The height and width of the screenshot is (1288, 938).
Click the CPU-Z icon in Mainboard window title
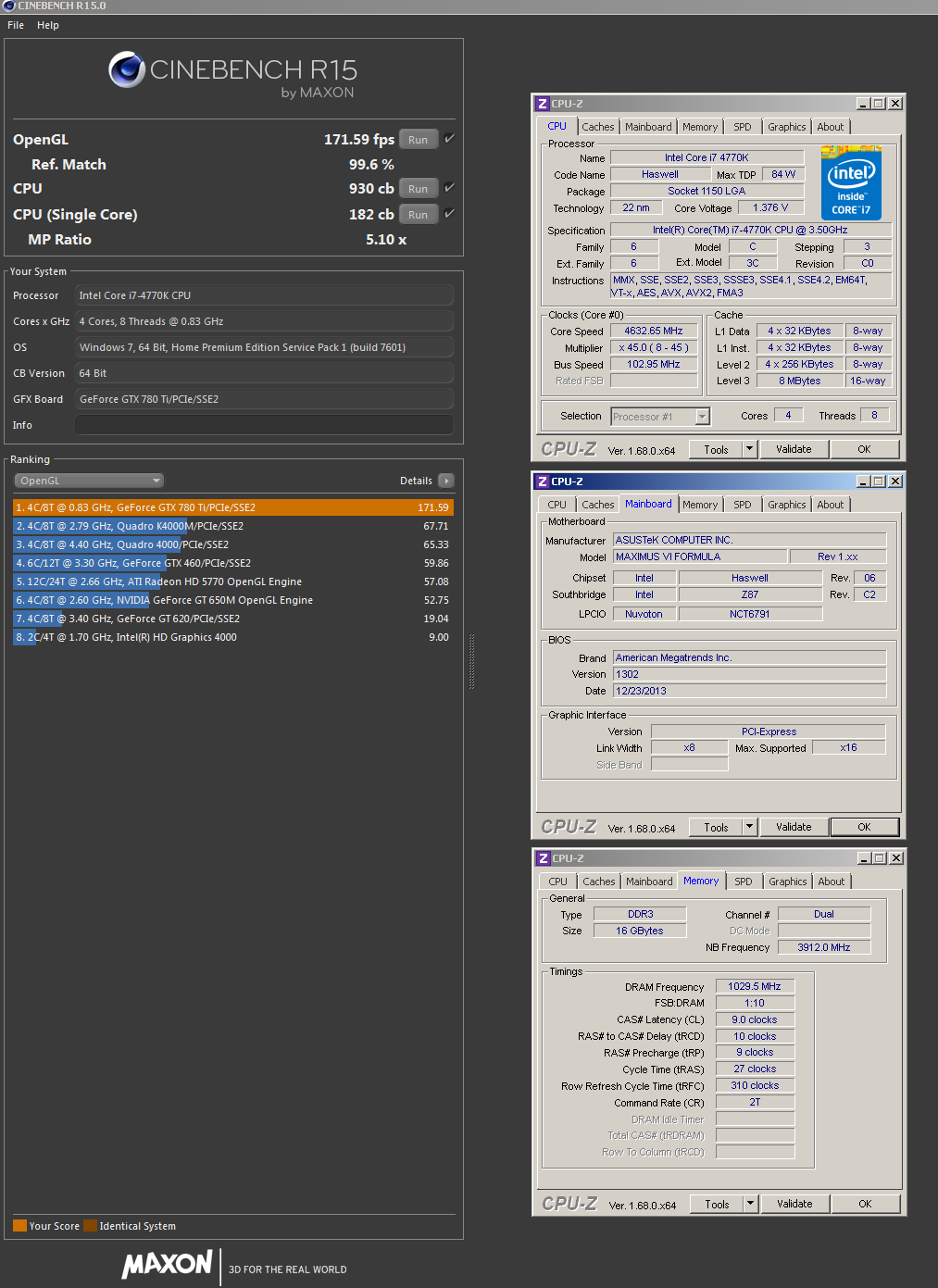(543, 481)
